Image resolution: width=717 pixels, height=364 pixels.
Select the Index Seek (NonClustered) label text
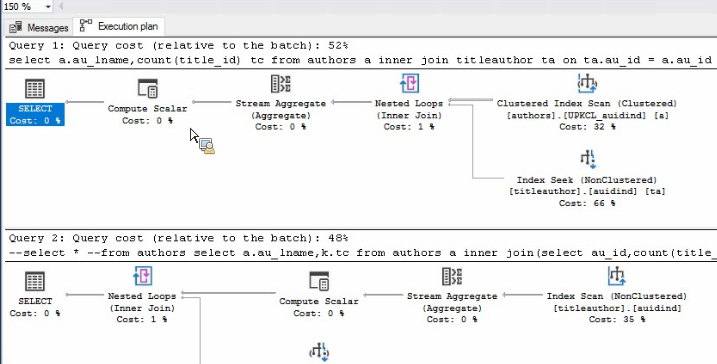(x=587, y=180)
